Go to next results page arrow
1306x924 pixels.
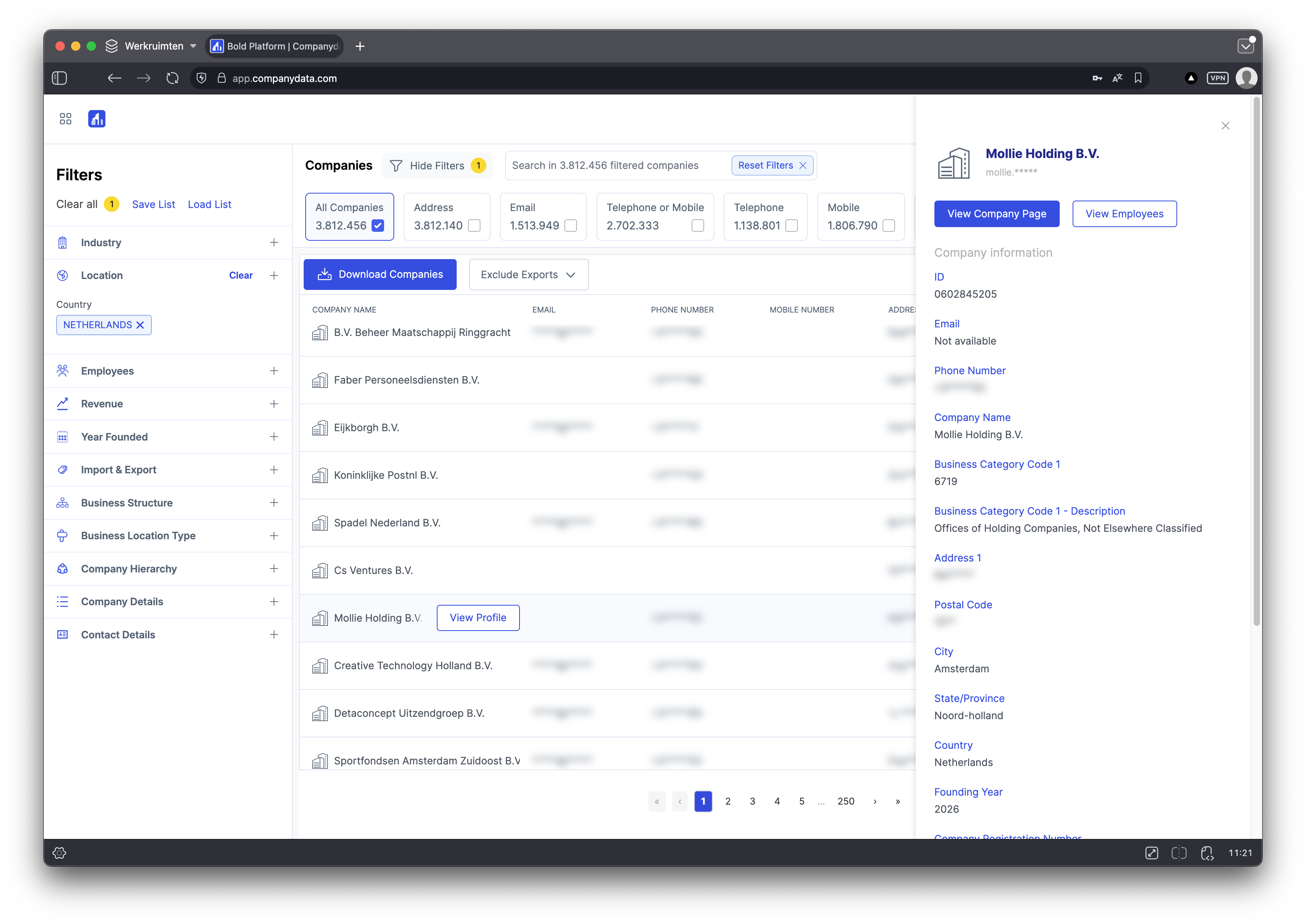pos(875,802)
